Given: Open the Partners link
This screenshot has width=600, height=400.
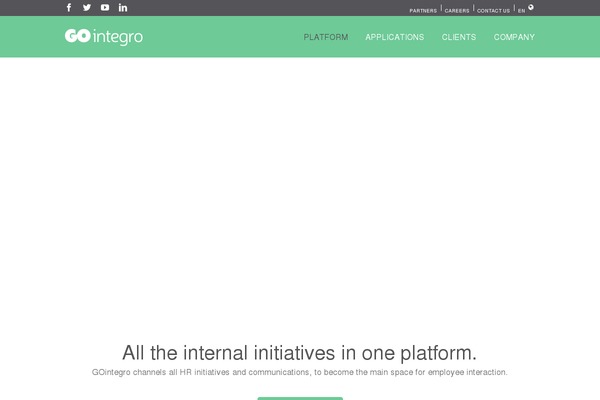Looking at the screenshot, I should (x=423, y=11).
